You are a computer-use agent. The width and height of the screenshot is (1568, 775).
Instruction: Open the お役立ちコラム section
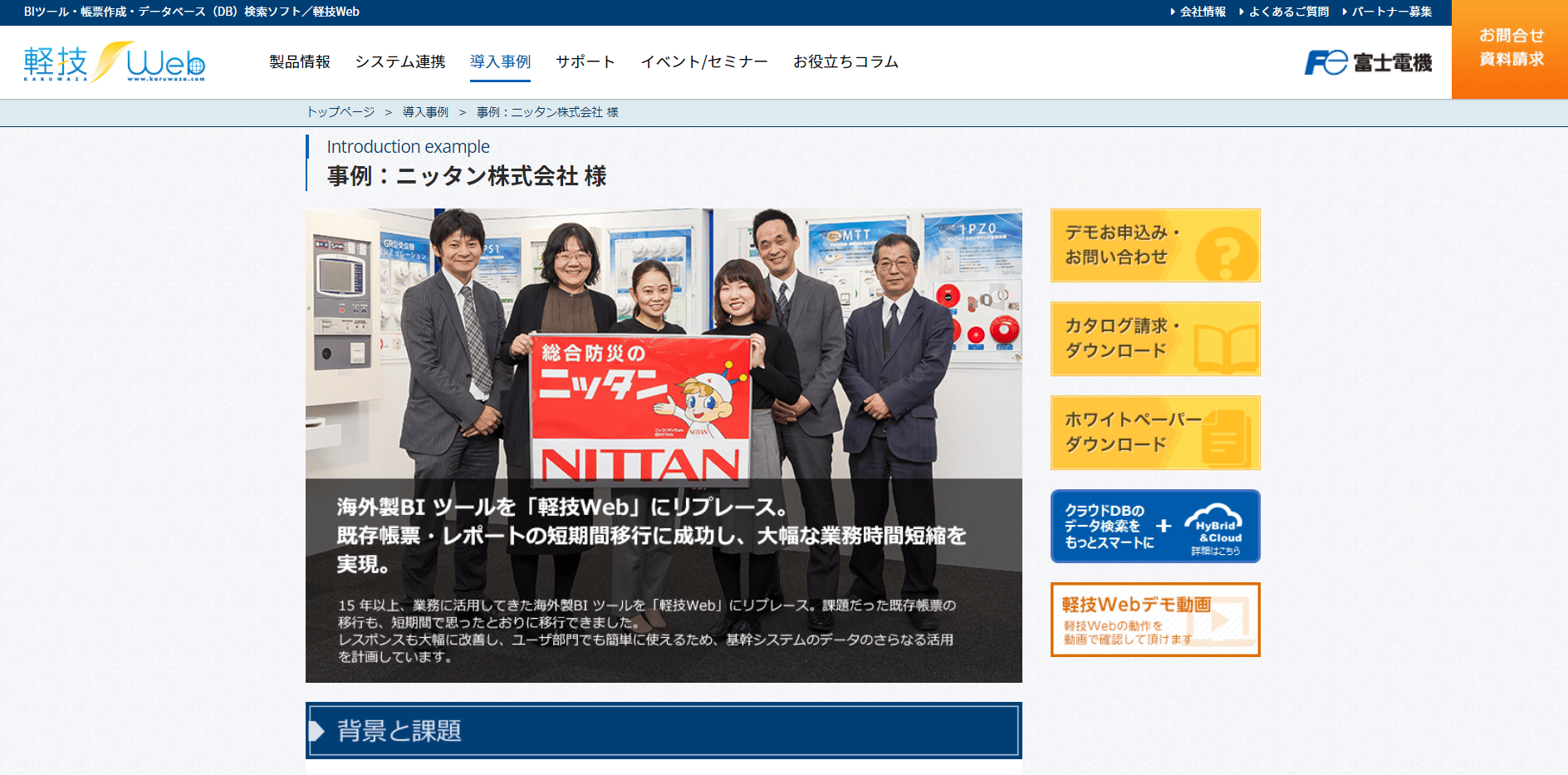[845, 61]
